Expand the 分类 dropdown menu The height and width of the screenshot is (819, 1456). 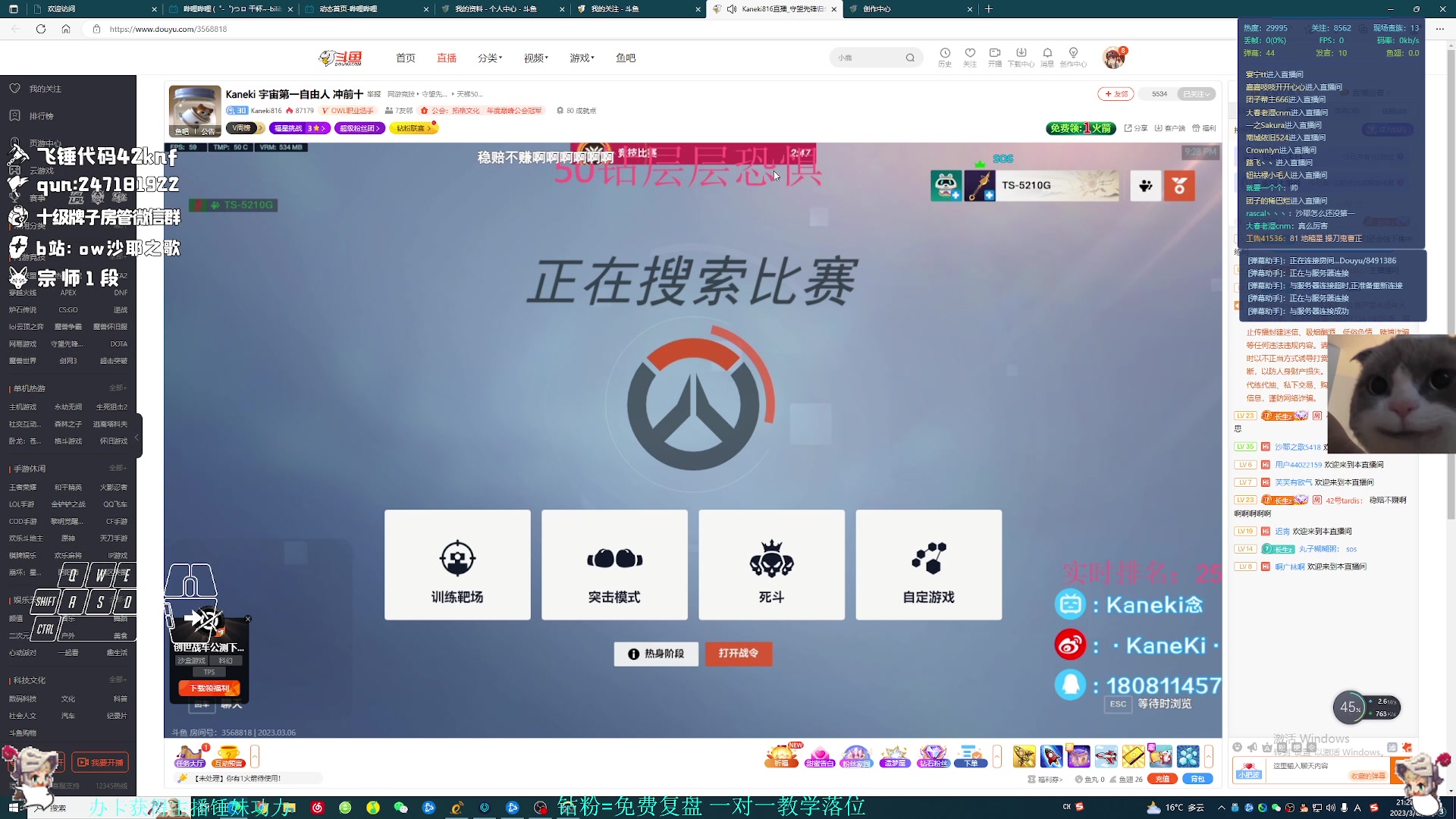point(490,58)
